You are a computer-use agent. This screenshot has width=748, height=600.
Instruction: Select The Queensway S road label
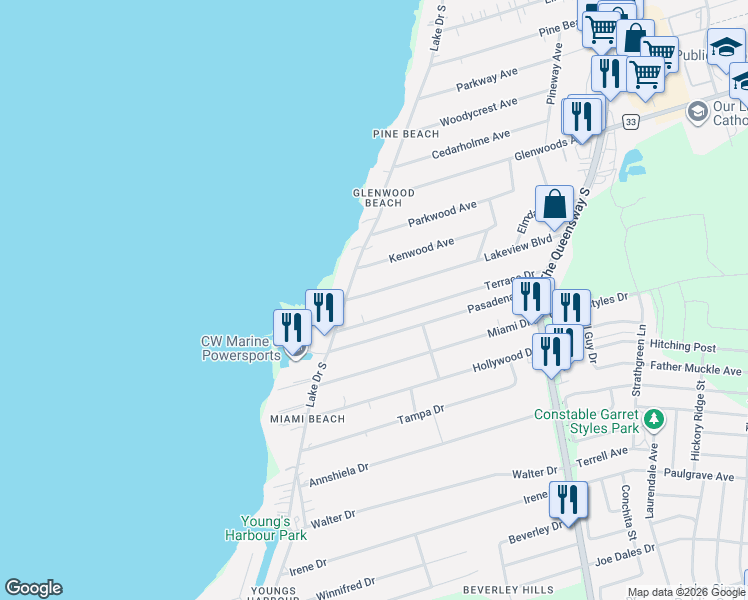pyautogui.click(x=566, y=232)
